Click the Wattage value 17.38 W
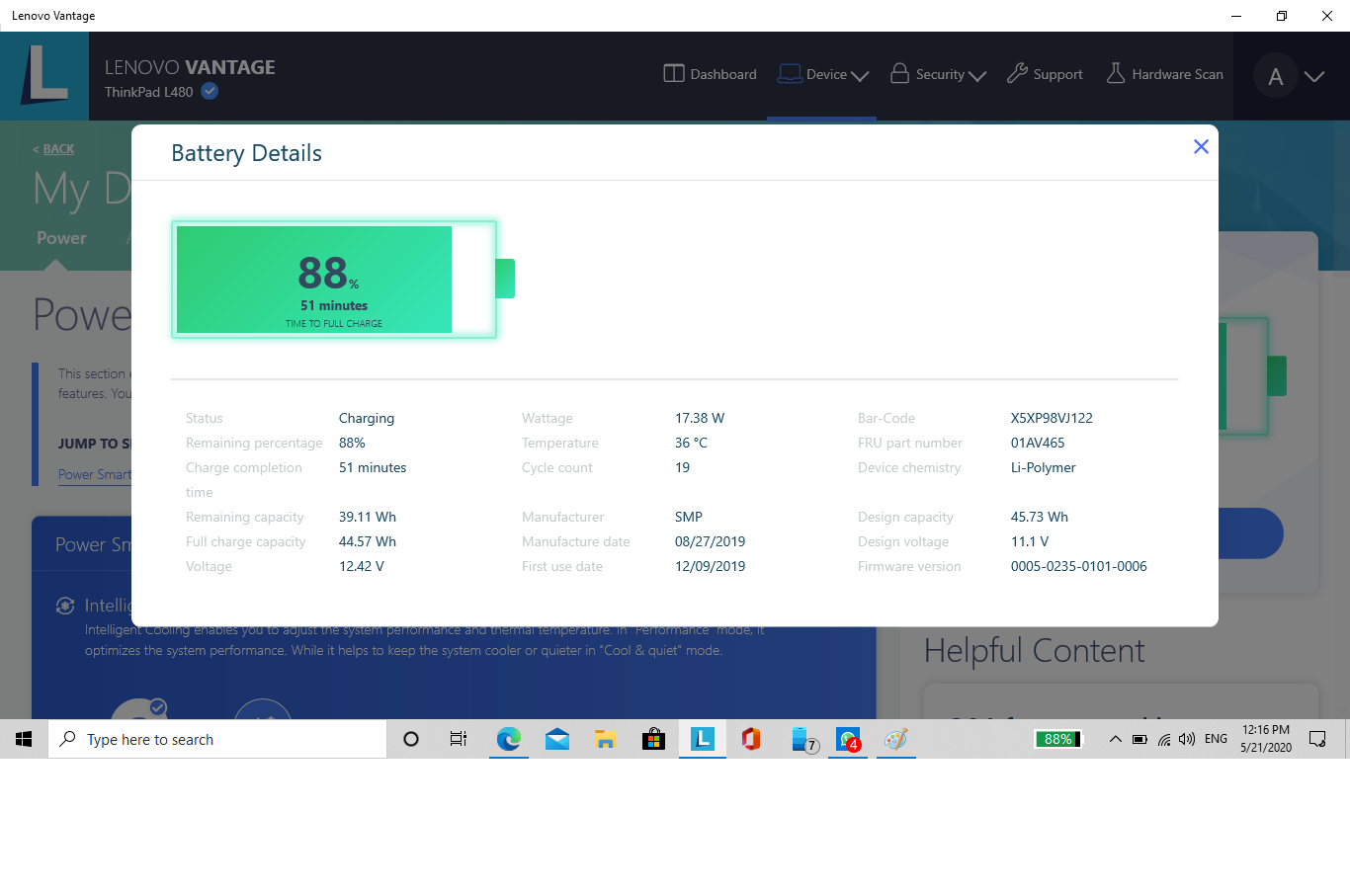Image resolution: width=1350 pixels, height=896 pixels. [700, 418]
